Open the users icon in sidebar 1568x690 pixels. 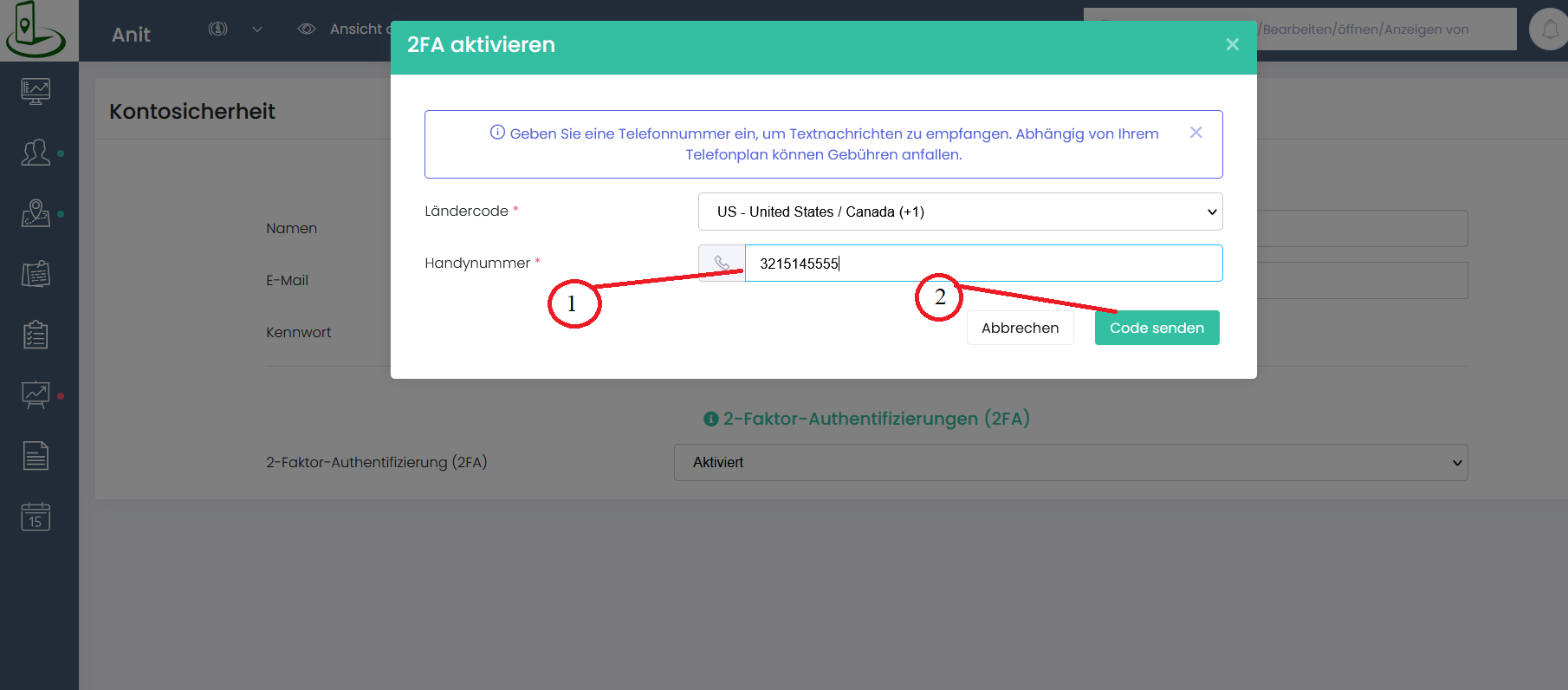coord(36,153)
